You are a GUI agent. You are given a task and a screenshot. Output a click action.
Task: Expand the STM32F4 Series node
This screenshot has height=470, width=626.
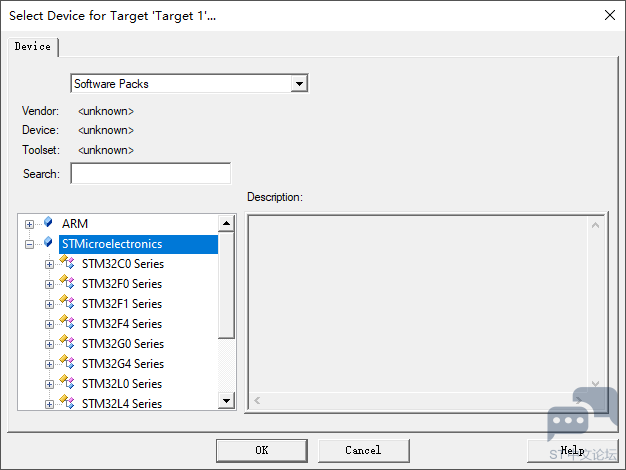pos(49,324)
